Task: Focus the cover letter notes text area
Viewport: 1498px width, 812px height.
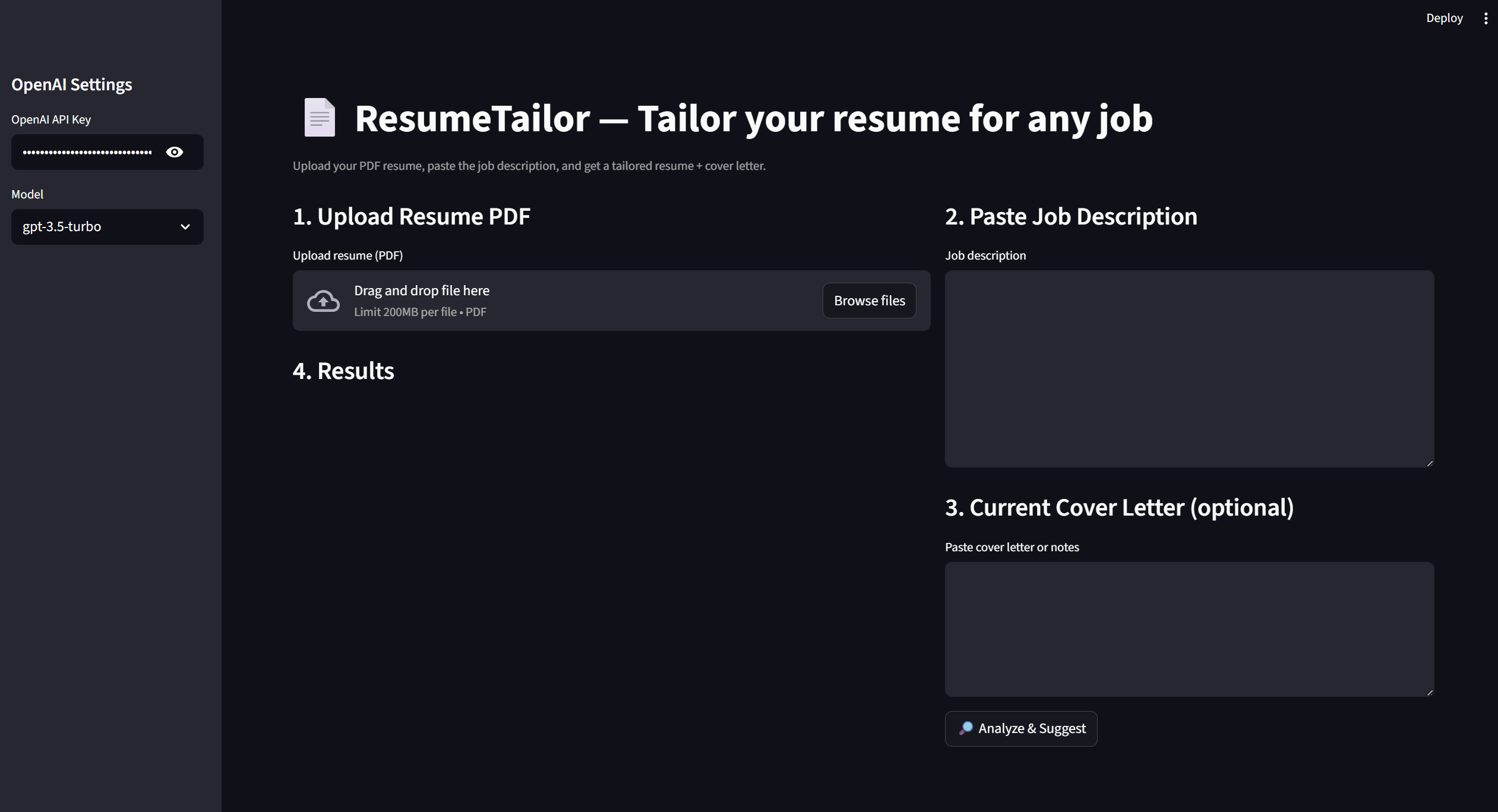Action: click(1189, 628)
